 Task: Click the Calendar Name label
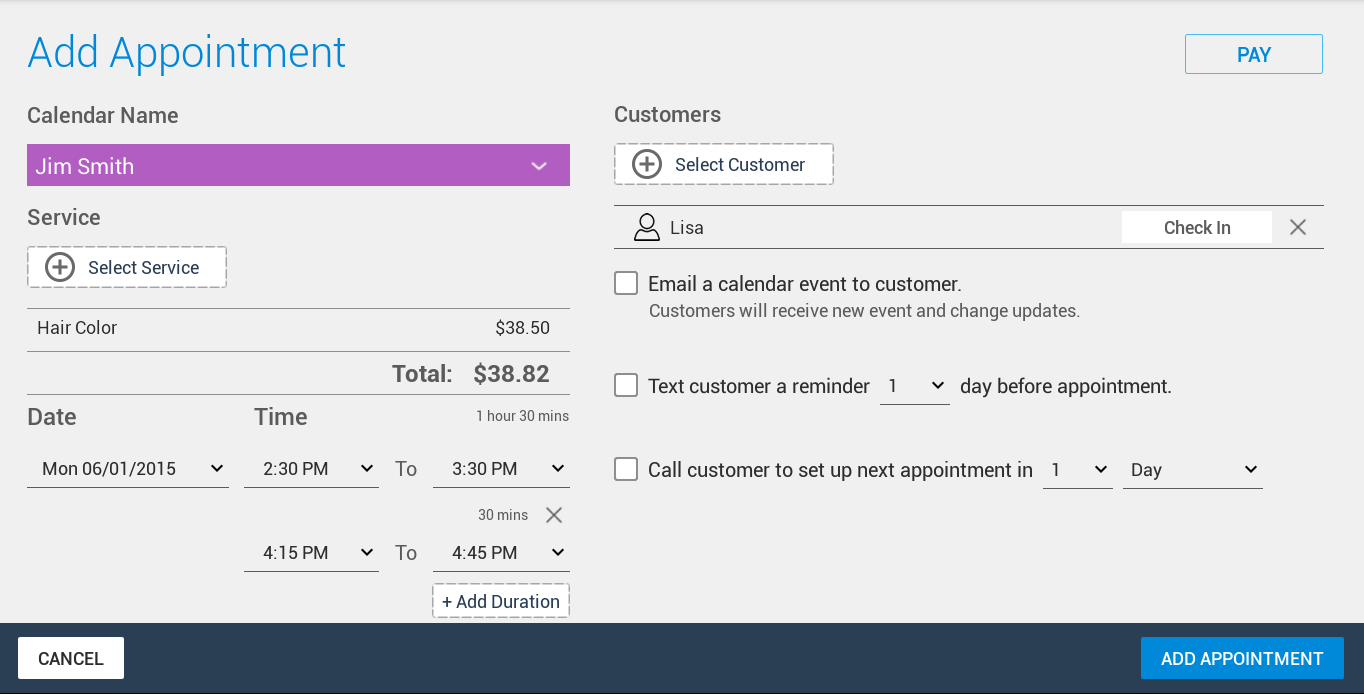103,115
